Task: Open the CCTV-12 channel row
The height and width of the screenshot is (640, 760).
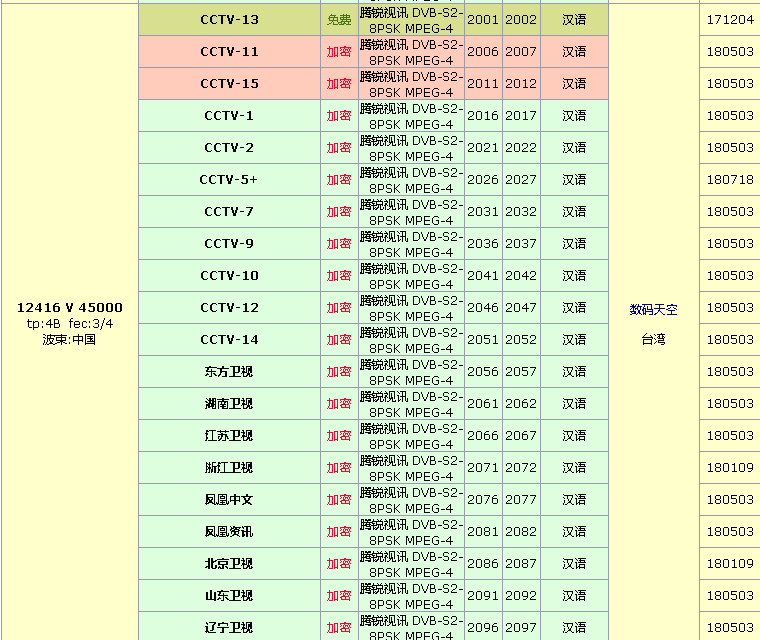Action: [229, 308]
